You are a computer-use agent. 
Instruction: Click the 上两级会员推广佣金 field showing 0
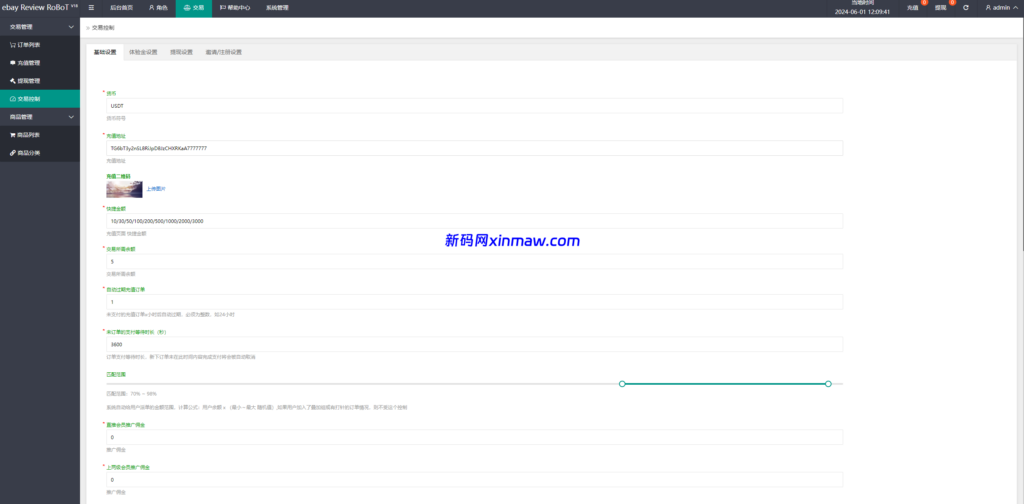[475, 480]
